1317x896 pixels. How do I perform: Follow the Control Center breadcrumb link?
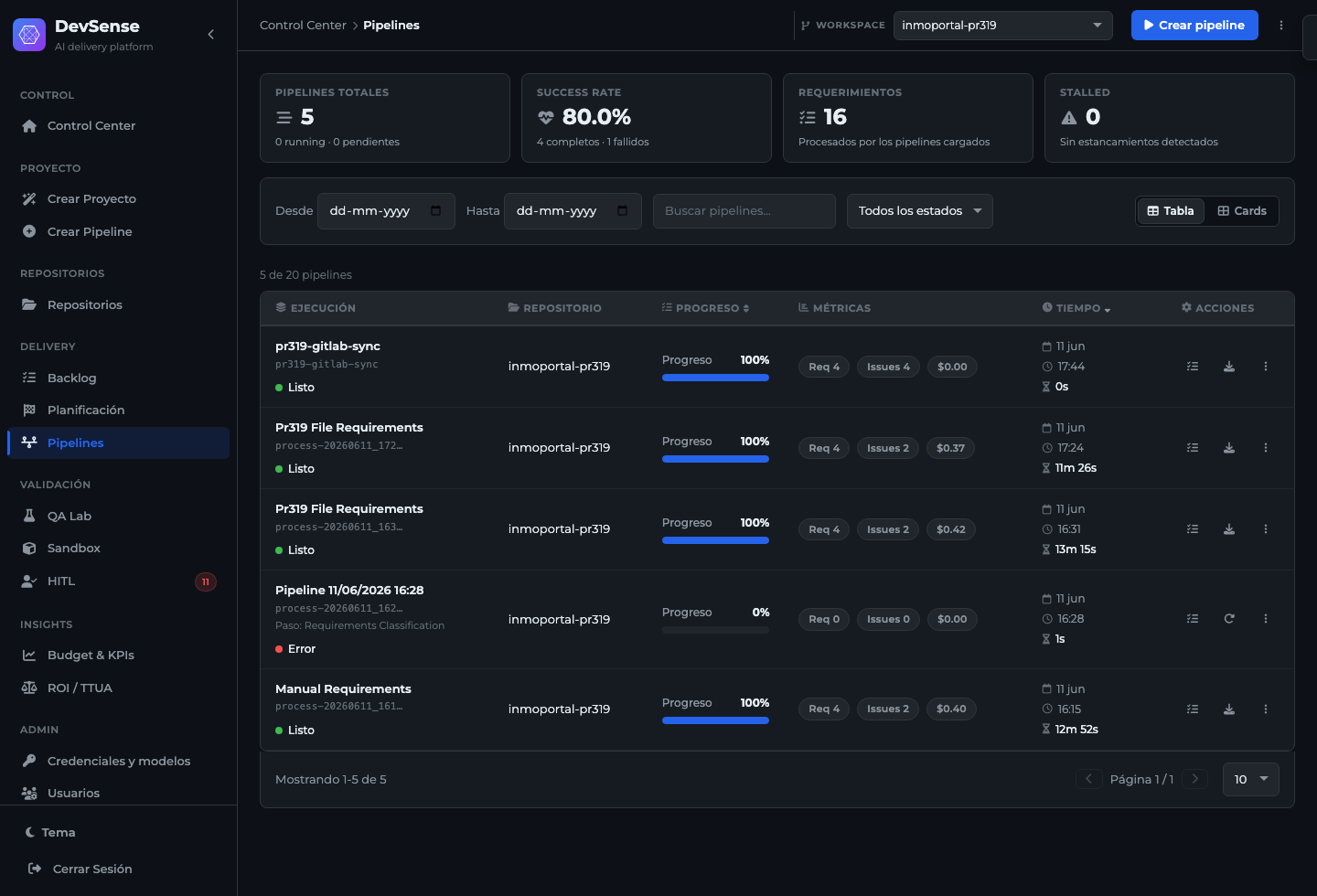pyautogui.click(x=303, y=26)
